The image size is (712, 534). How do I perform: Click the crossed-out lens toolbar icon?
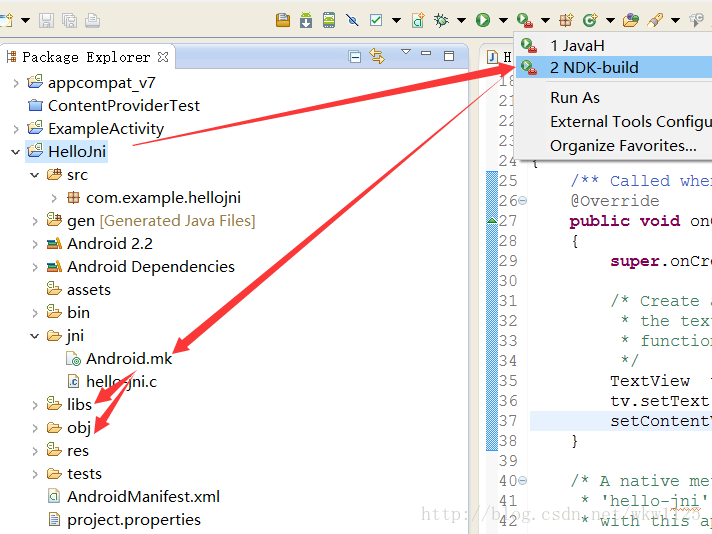click(x=352, y=20)
